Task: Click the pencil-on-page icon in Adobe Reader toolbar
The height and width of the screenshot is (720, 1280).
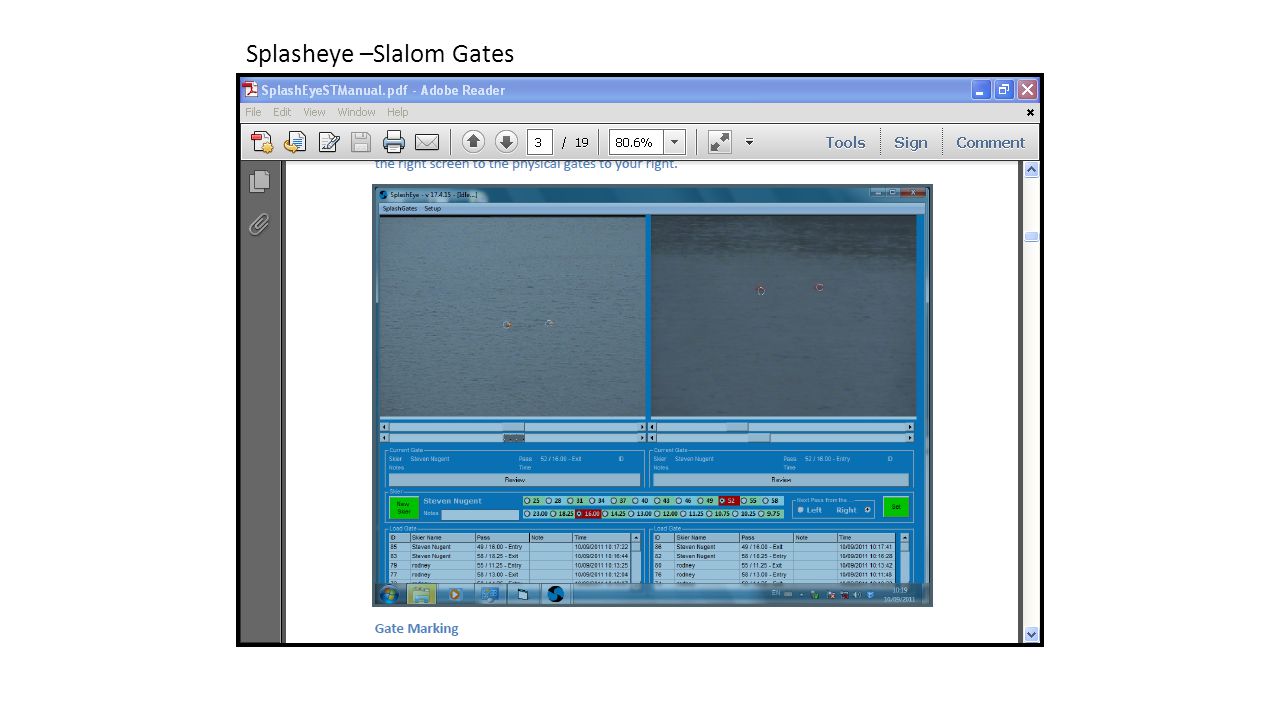Action: tap(329, 142)
